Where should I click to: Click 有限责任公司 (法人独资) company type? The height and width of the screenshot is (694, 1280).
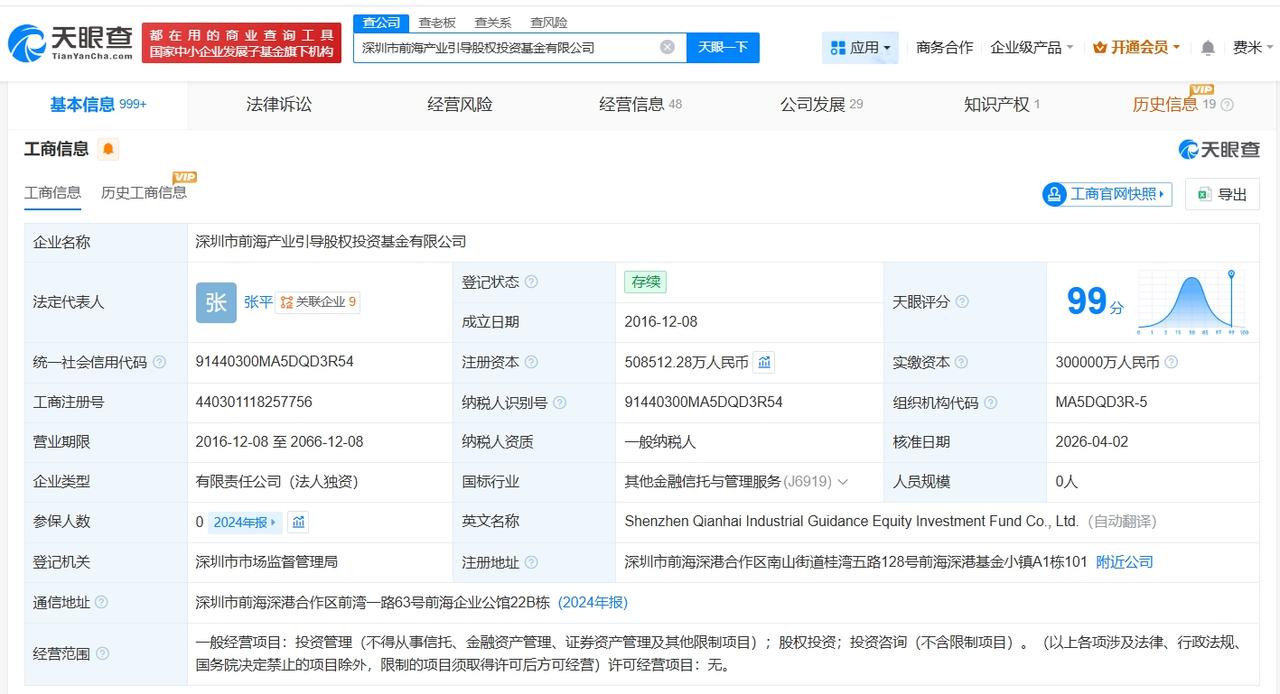[277, 482]
